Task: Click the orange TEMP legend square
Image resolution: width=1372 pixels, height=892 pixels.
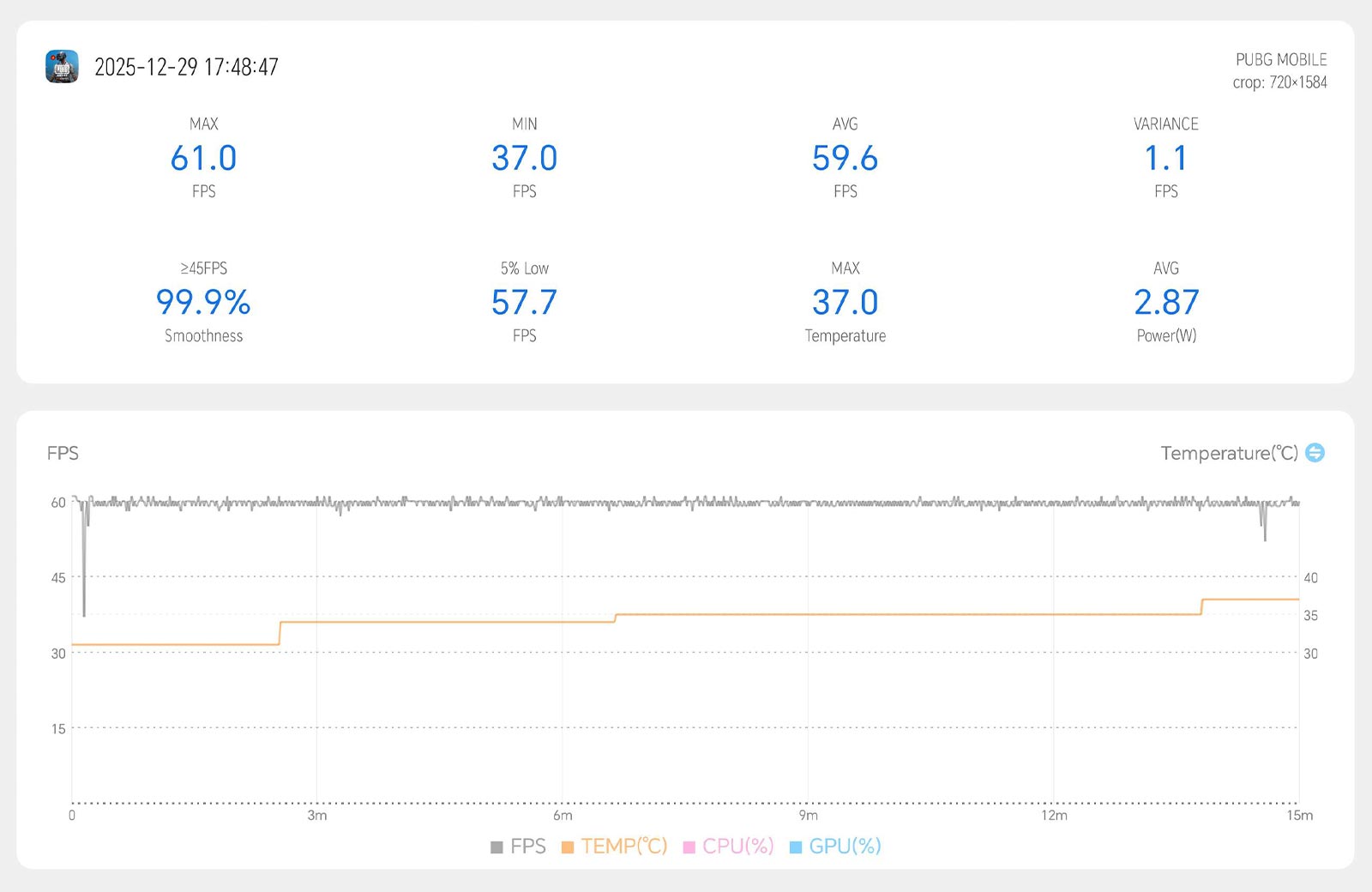Action: coord(568,847)
